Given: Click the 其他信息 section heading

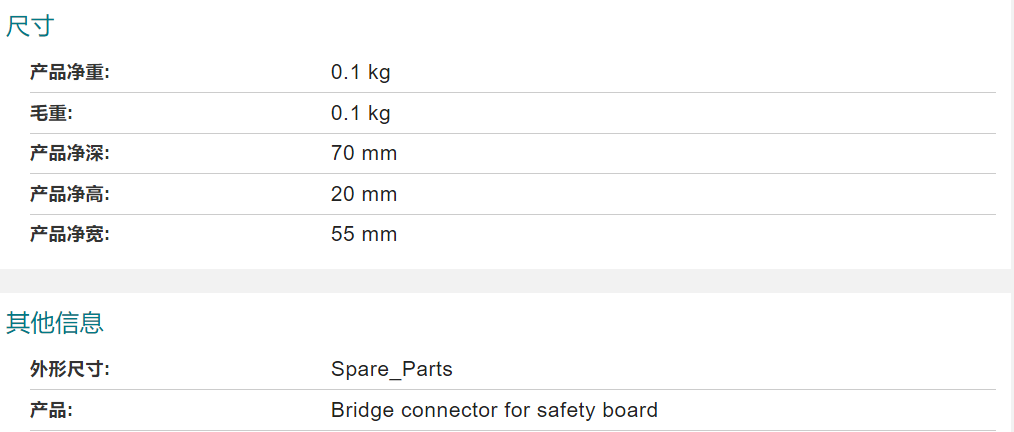Looking at the screenshot, I should (x=55, y=322).
